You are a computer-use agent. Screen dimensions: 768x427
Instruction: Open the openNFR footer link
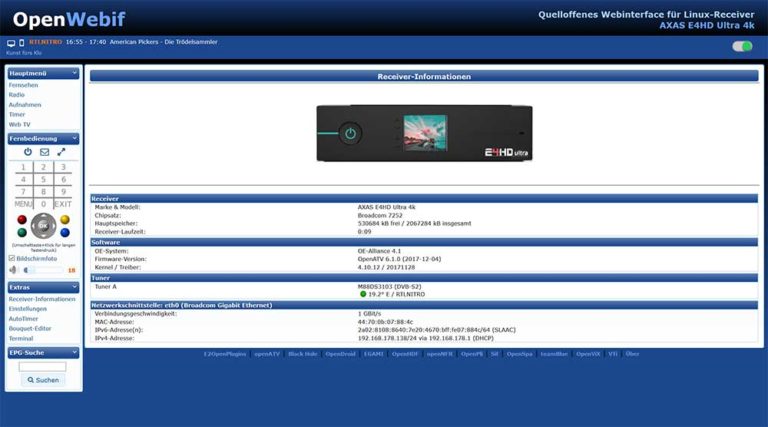coord(439,354)
